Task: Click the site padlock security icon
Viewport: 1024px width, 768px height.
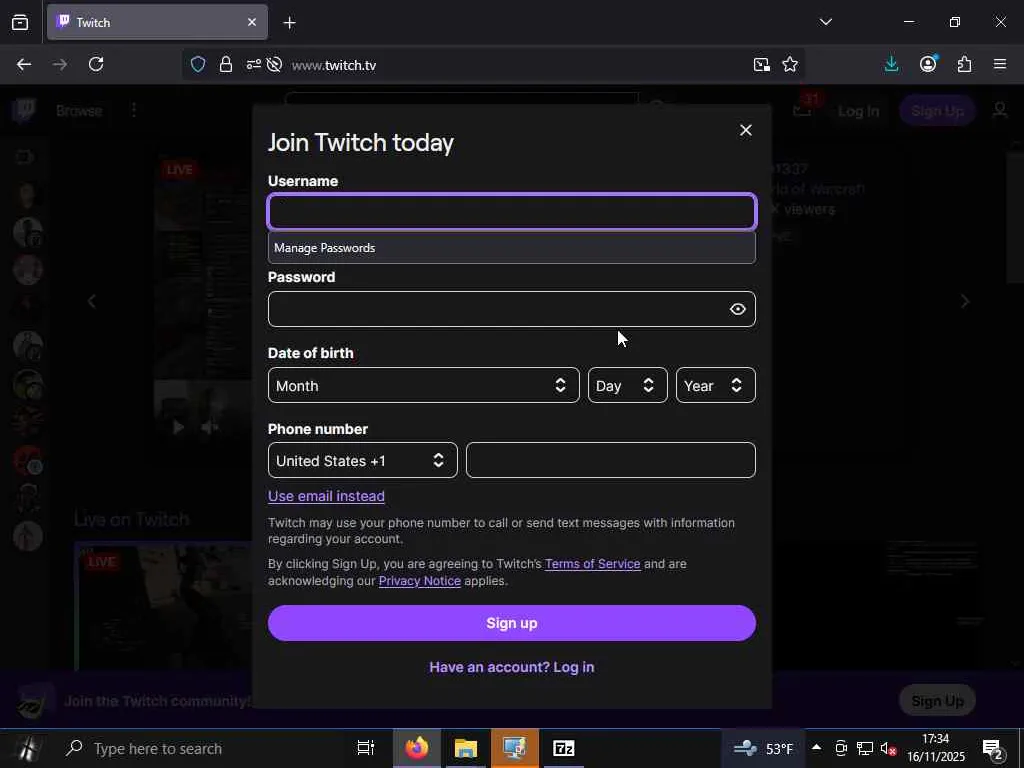Action: pyautogui.click(x=226, y=64)
